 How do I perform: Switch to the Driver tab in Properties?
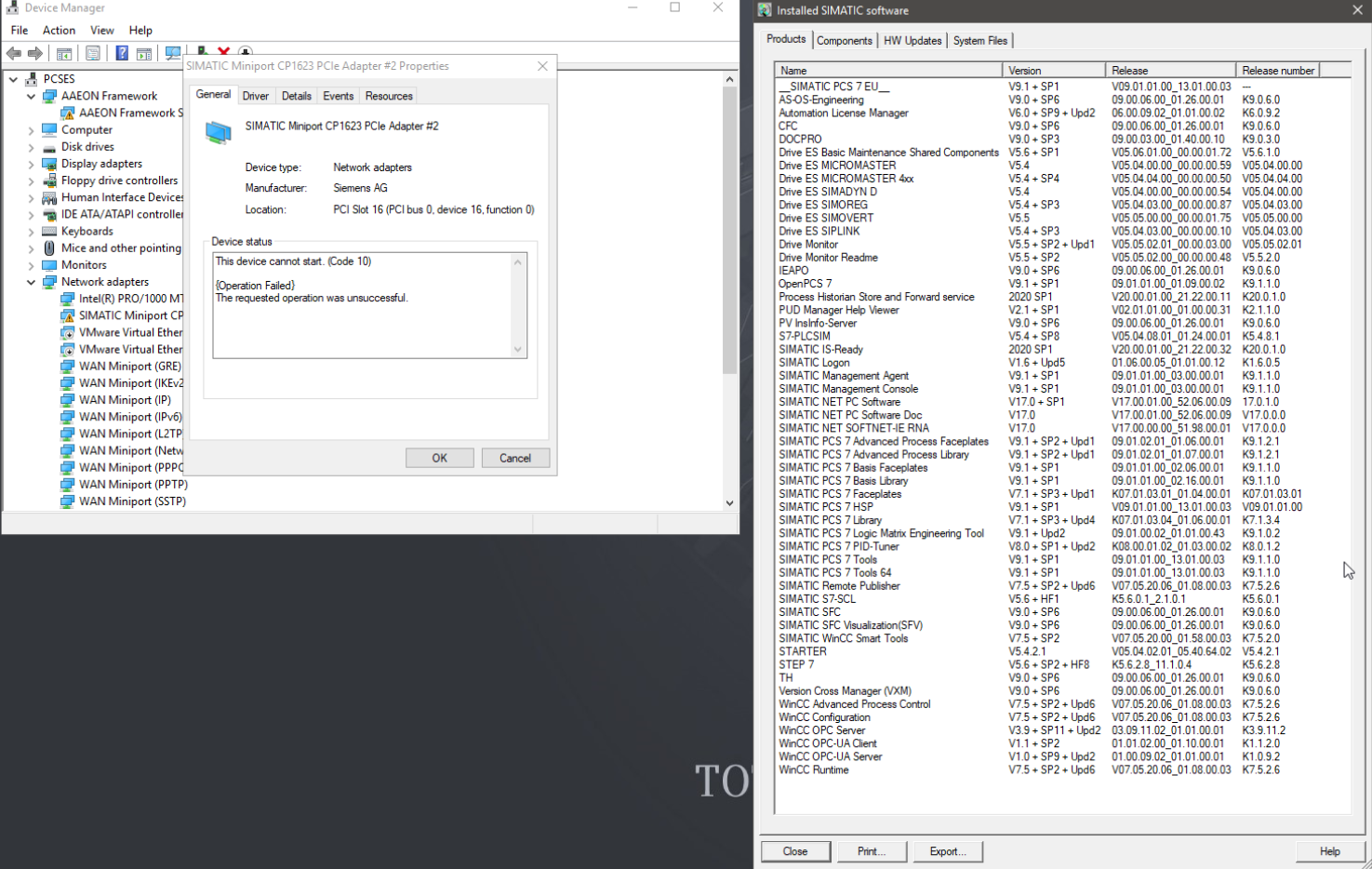pyautogui.click(x=255, y=96)
